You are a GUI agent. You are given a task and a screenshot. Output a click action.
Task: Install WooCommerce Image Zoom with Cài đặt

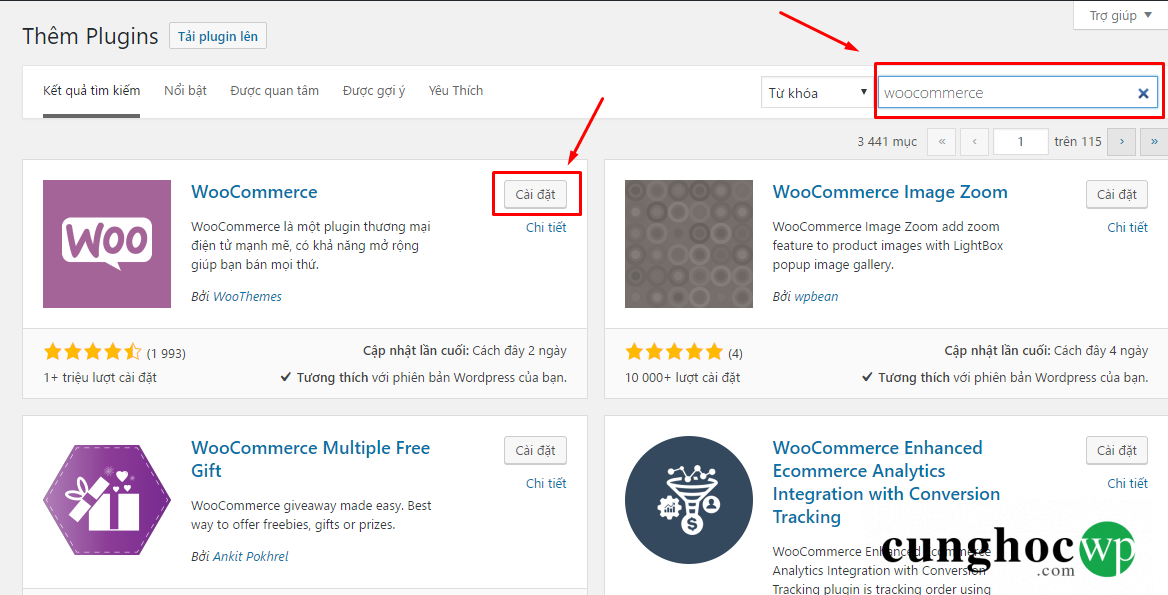(x=1117, y=194)
